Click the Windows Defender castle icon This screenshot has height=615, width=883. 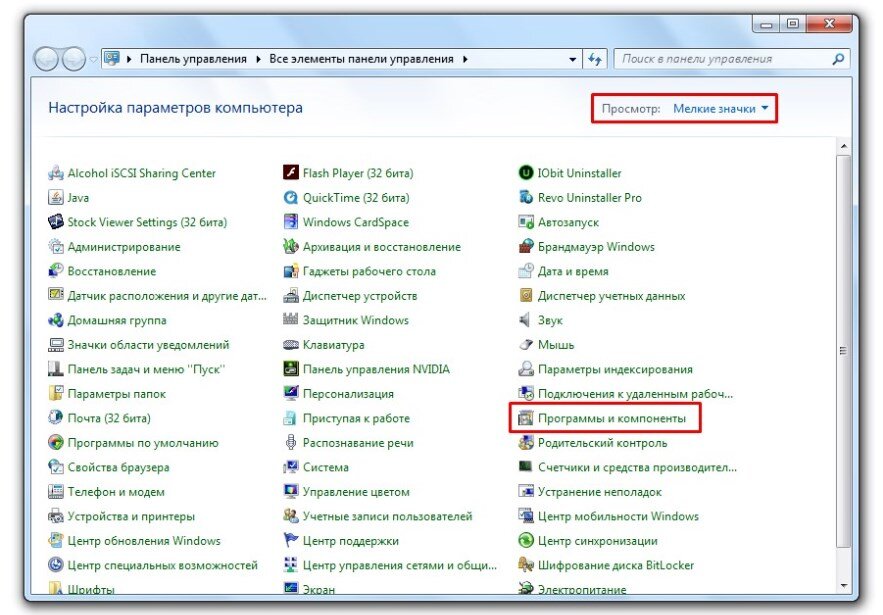291,320
